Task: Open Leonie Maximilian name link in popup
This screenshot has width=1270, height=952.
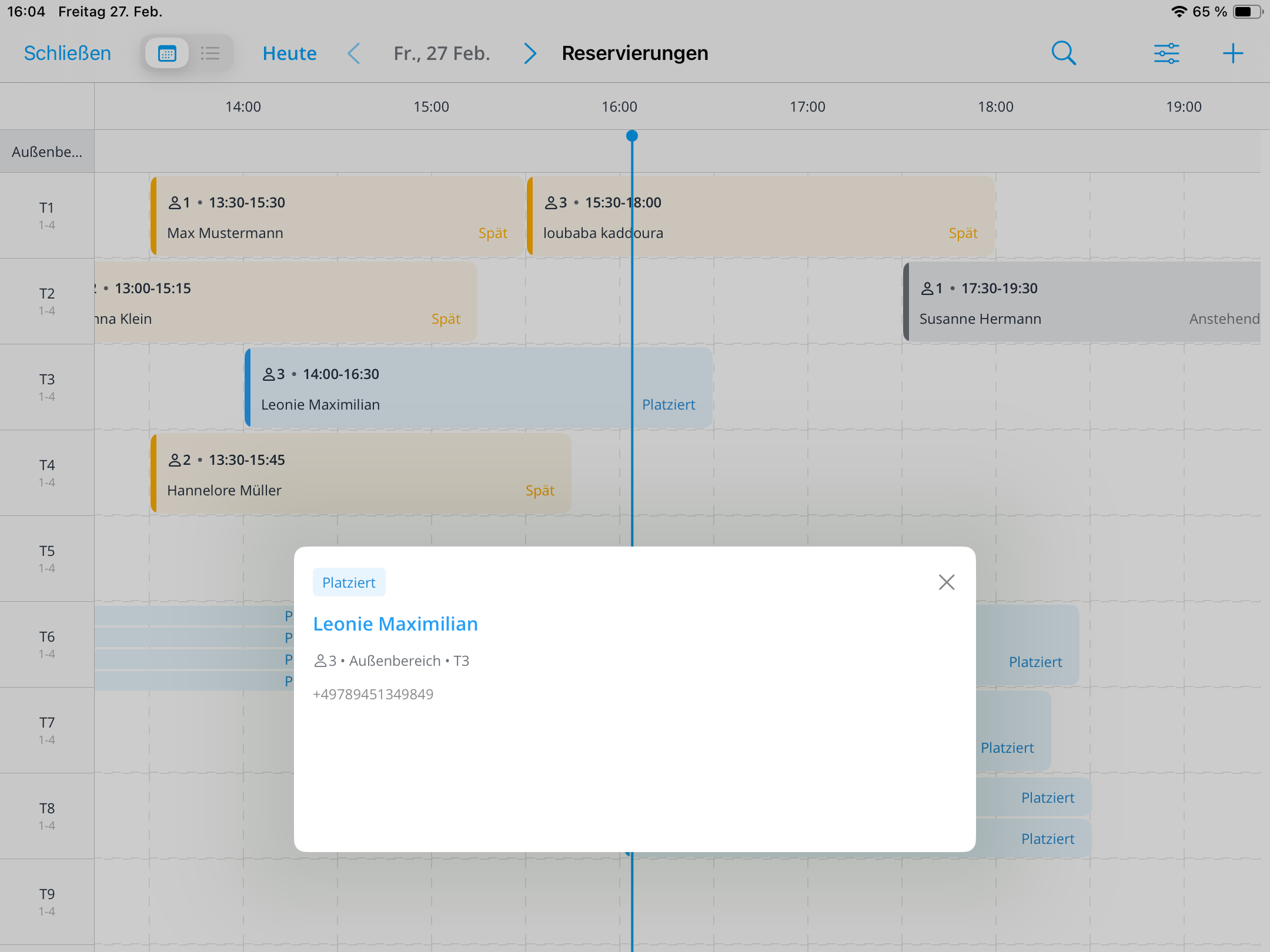Action: 395,624
